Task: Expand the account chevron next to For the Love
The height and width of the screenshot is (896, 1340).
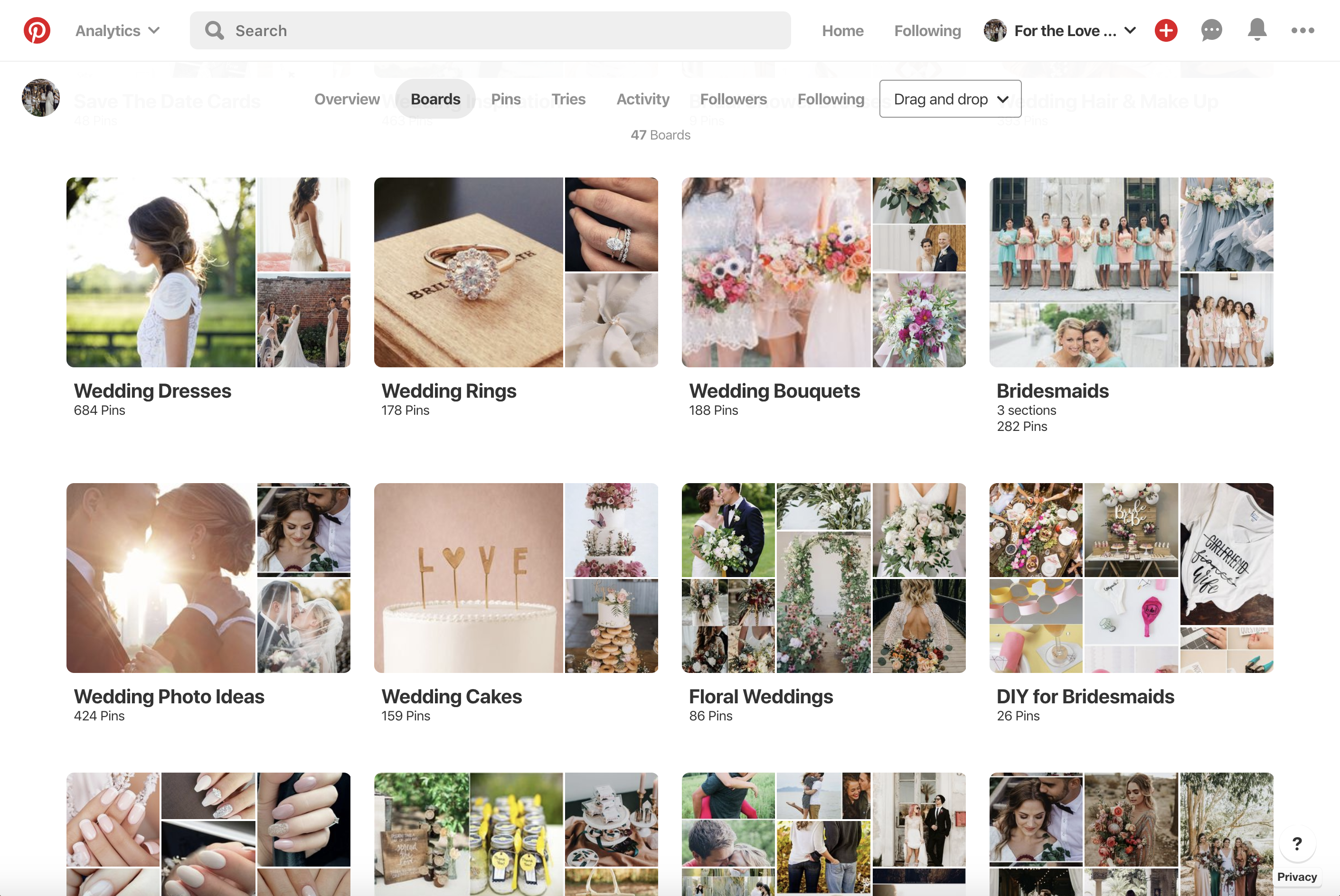Action: [x=1130, y=30]
